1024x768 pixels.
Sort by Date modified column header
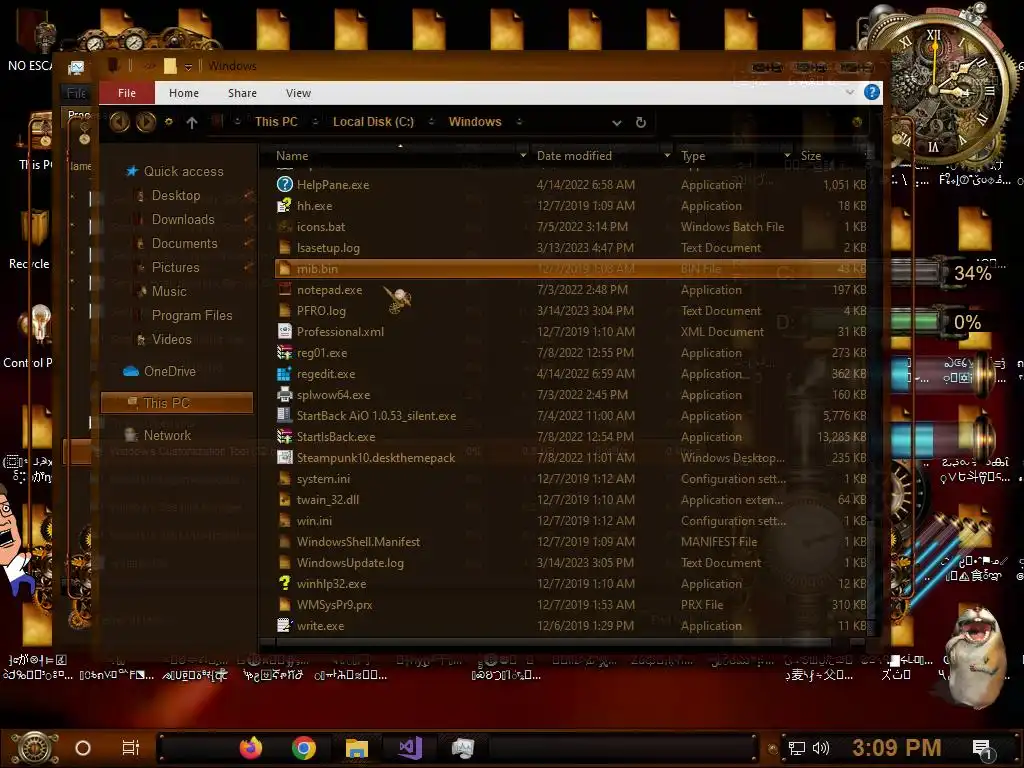point(574,155)
